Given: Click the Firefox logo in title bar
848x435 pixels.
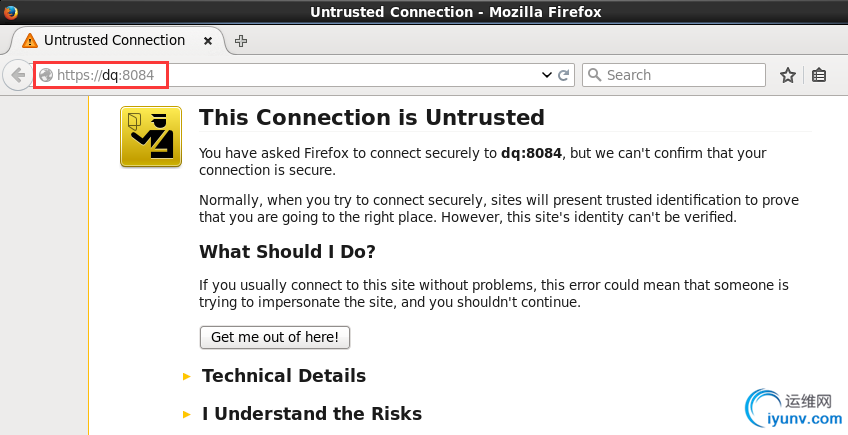Looking at the screenshot, I should coord(10,12).
